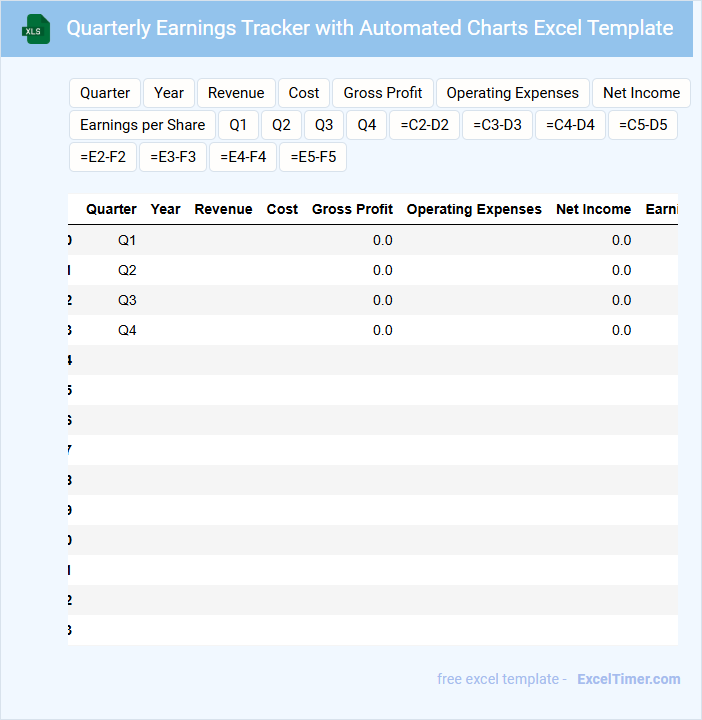The image size is (702, 720).
Task: Click the Net Income column header
Action: tap(593, 209)
